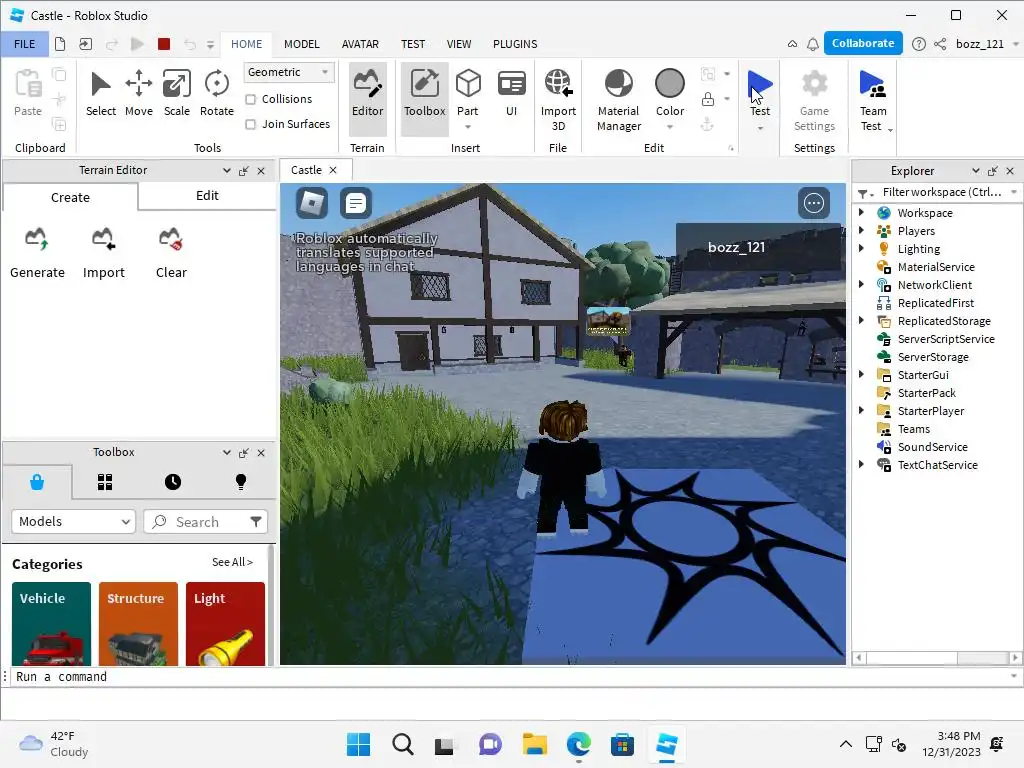This screenshot has height=768, width=1024.
Task: Open the Models category dropdown
Action: point(73,521)
